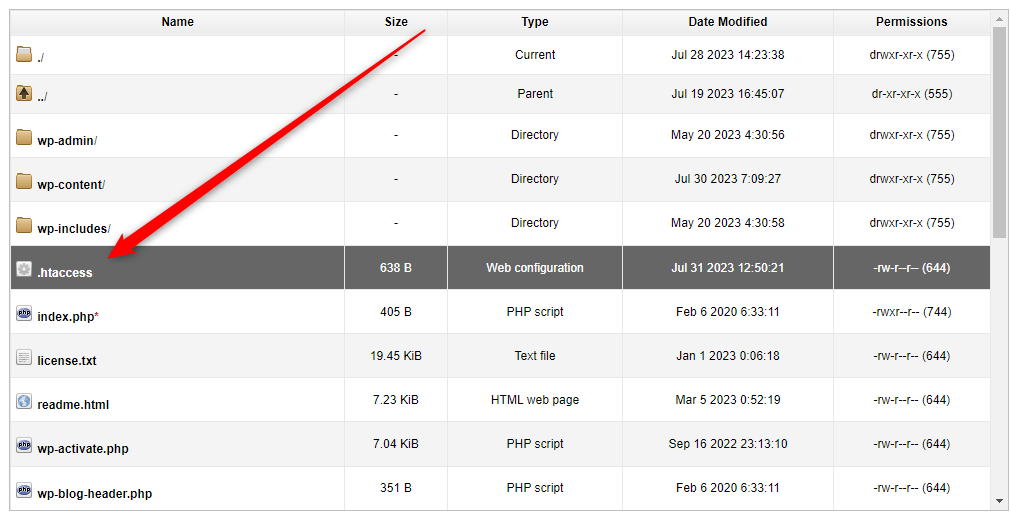Click the wp-activate.php PHP icon
This screenshot has width=1010, height=519.
click(x=24, y=445)
